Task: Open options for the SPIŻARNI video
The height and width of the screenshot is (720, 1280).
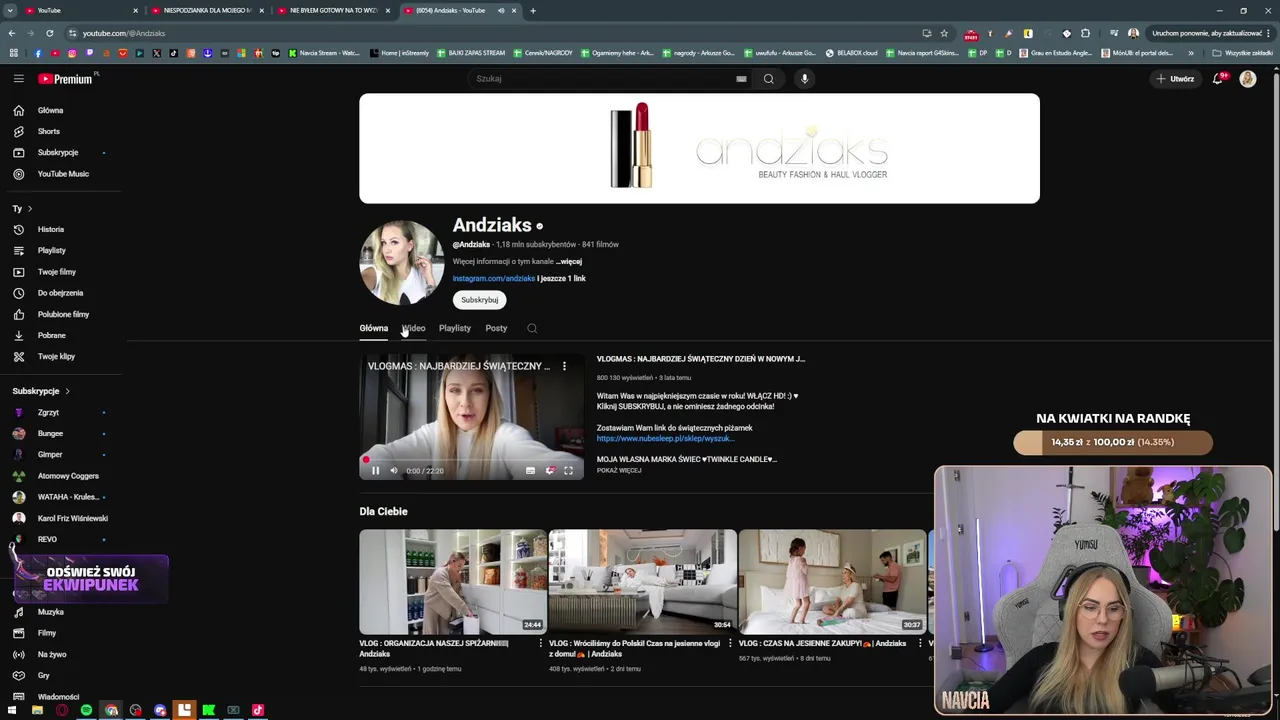Action: (541, 643)
